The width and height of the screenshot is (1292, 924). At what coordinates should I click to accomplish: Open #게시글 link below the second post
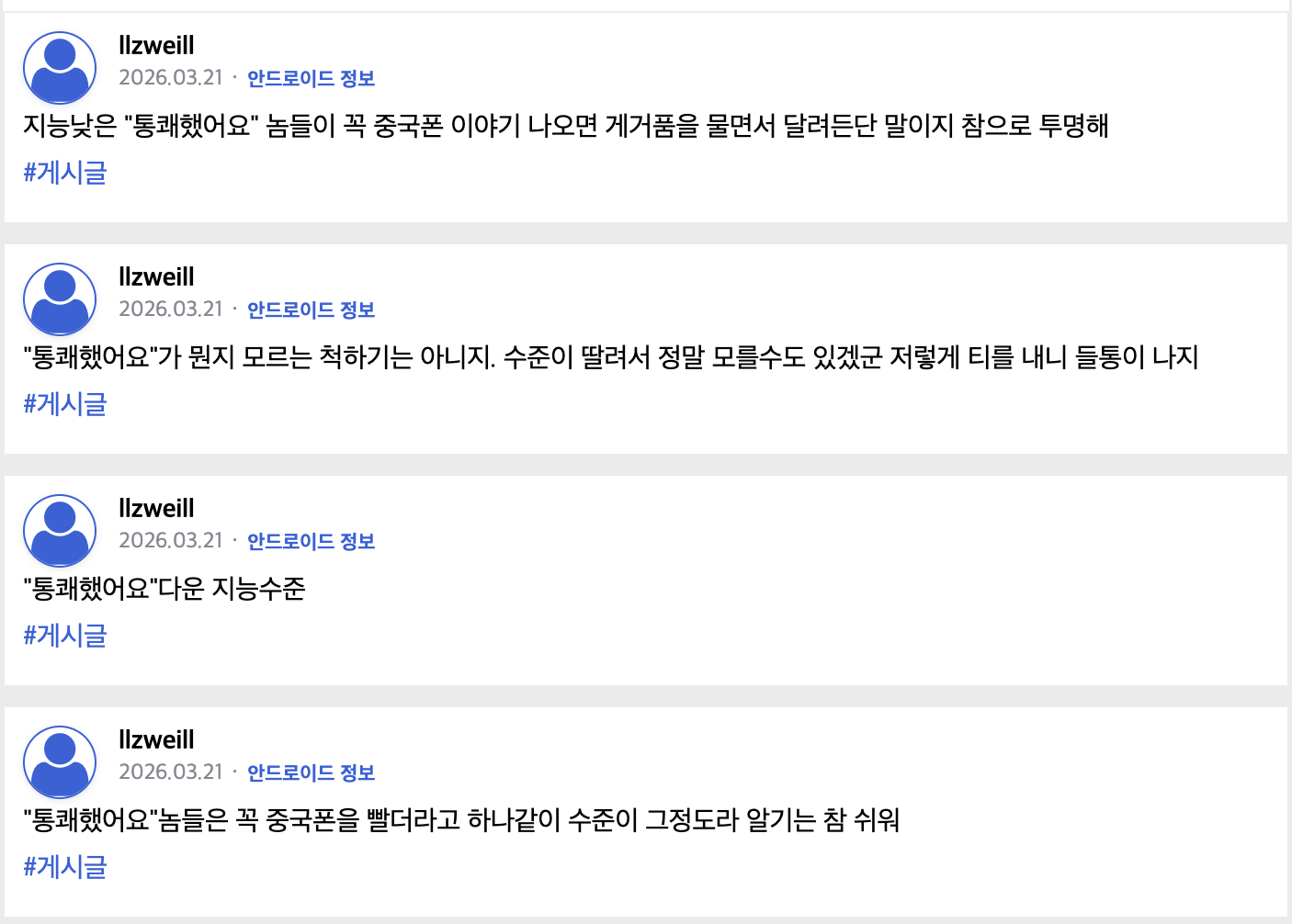click(x=65, y=404)
